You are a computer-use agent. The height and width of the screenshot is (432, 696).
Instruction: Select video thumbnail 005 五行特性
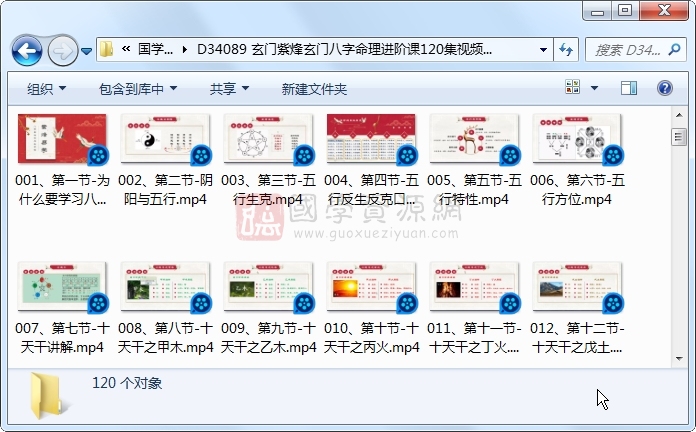[474, 139]
